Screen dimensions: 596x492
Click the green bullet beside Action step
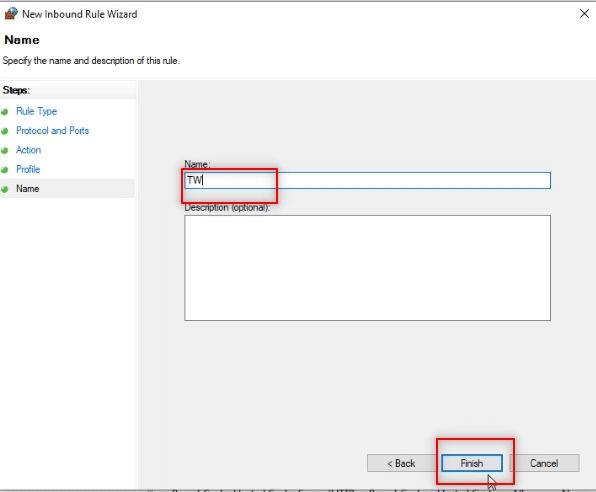(5, 151)
